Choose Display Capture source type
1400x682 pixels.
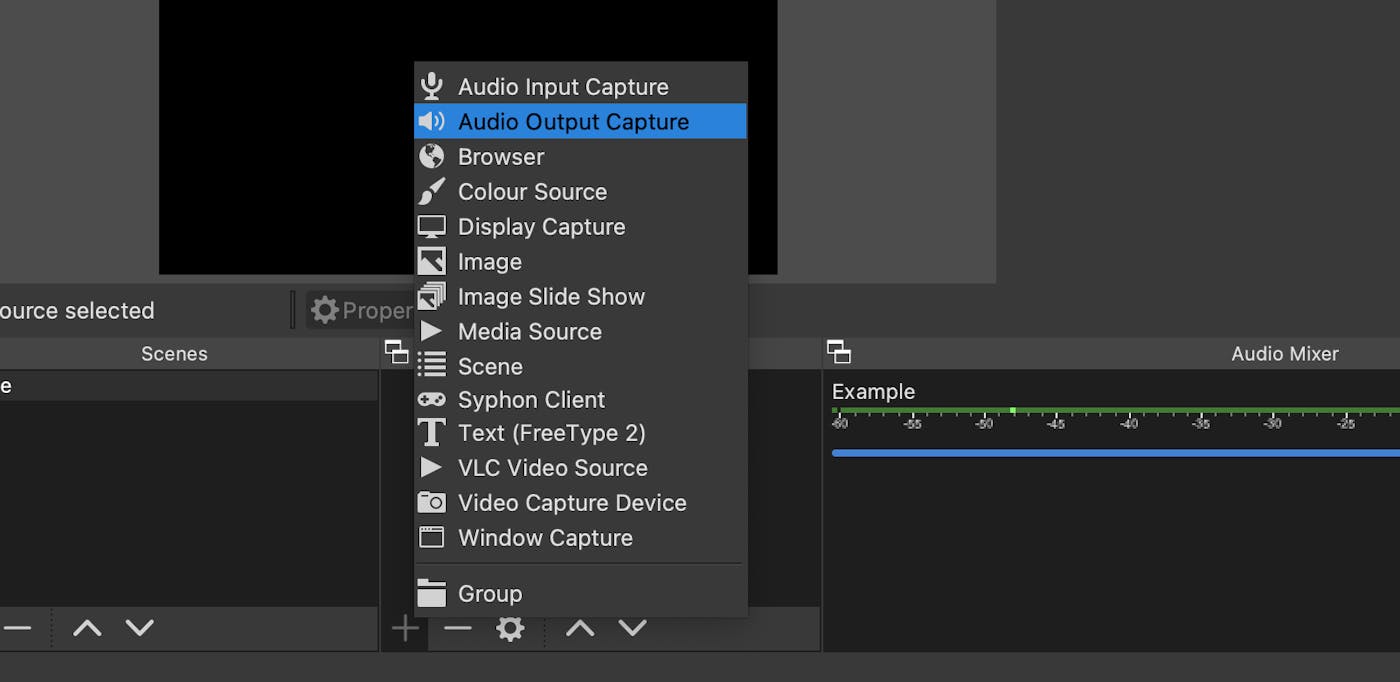coord(580,227)
